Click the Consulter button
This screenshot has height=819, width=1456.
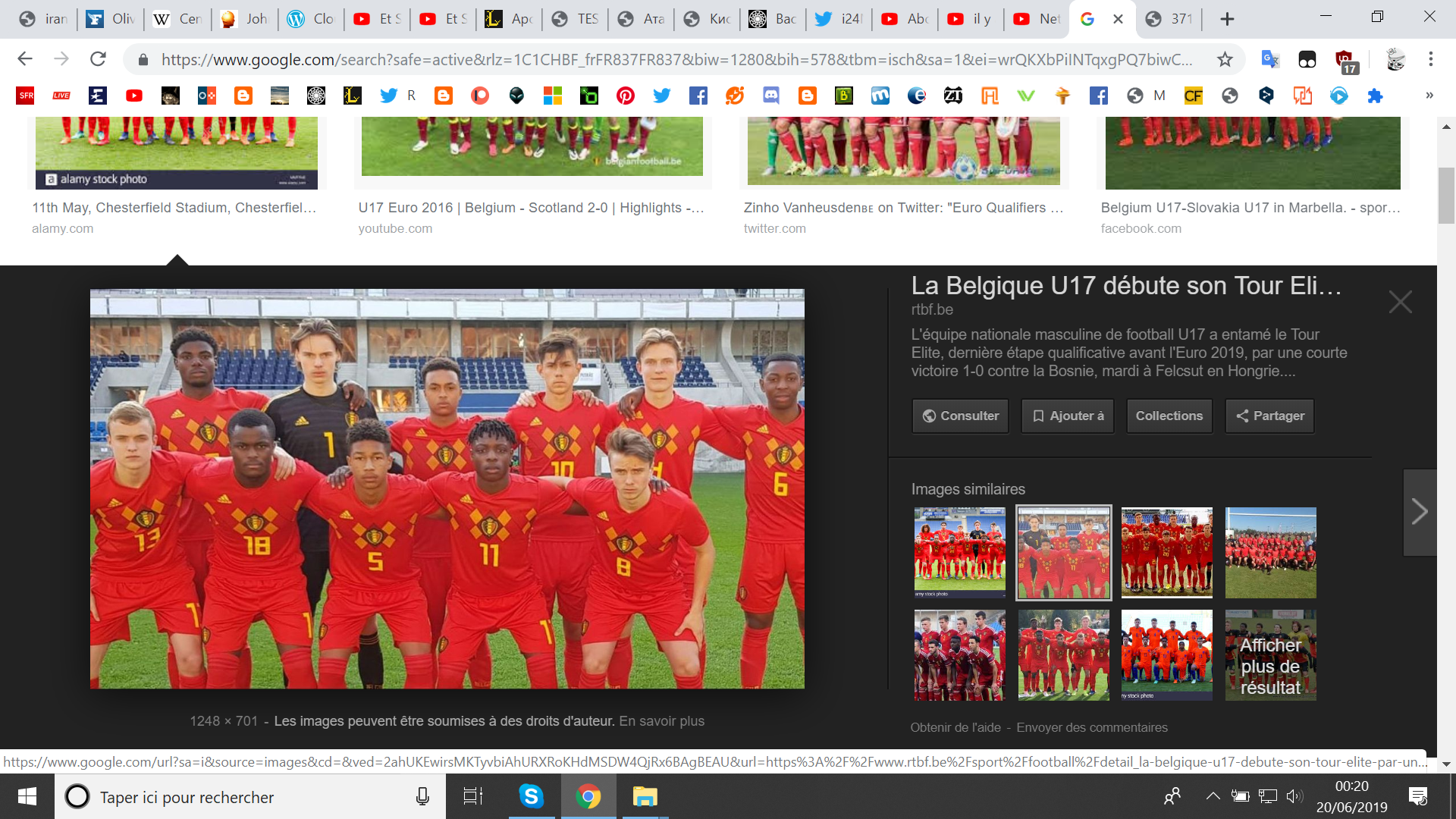pos(960,416)
